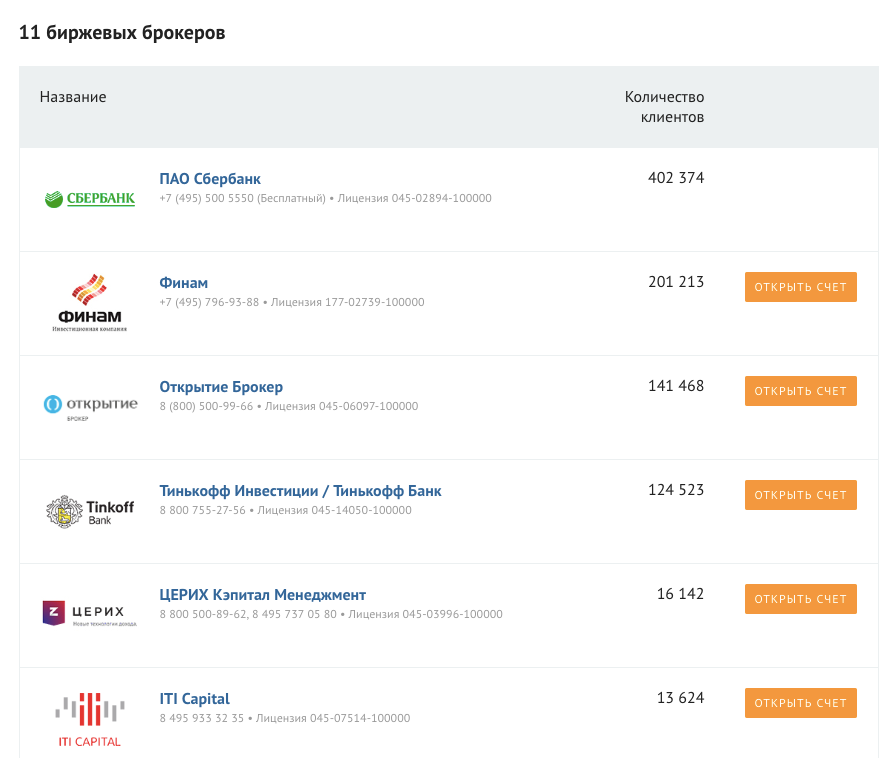This screenshot has width=880, height=758.
Task: Open the ITI Capital broker link
Action: [x=195, y=699]
